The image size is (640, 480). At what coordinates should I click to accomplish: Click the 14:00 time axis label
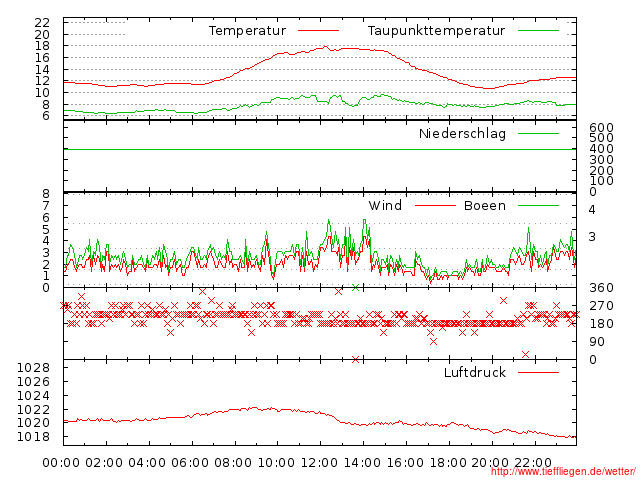pyautogui.click(x=362, y=463)
